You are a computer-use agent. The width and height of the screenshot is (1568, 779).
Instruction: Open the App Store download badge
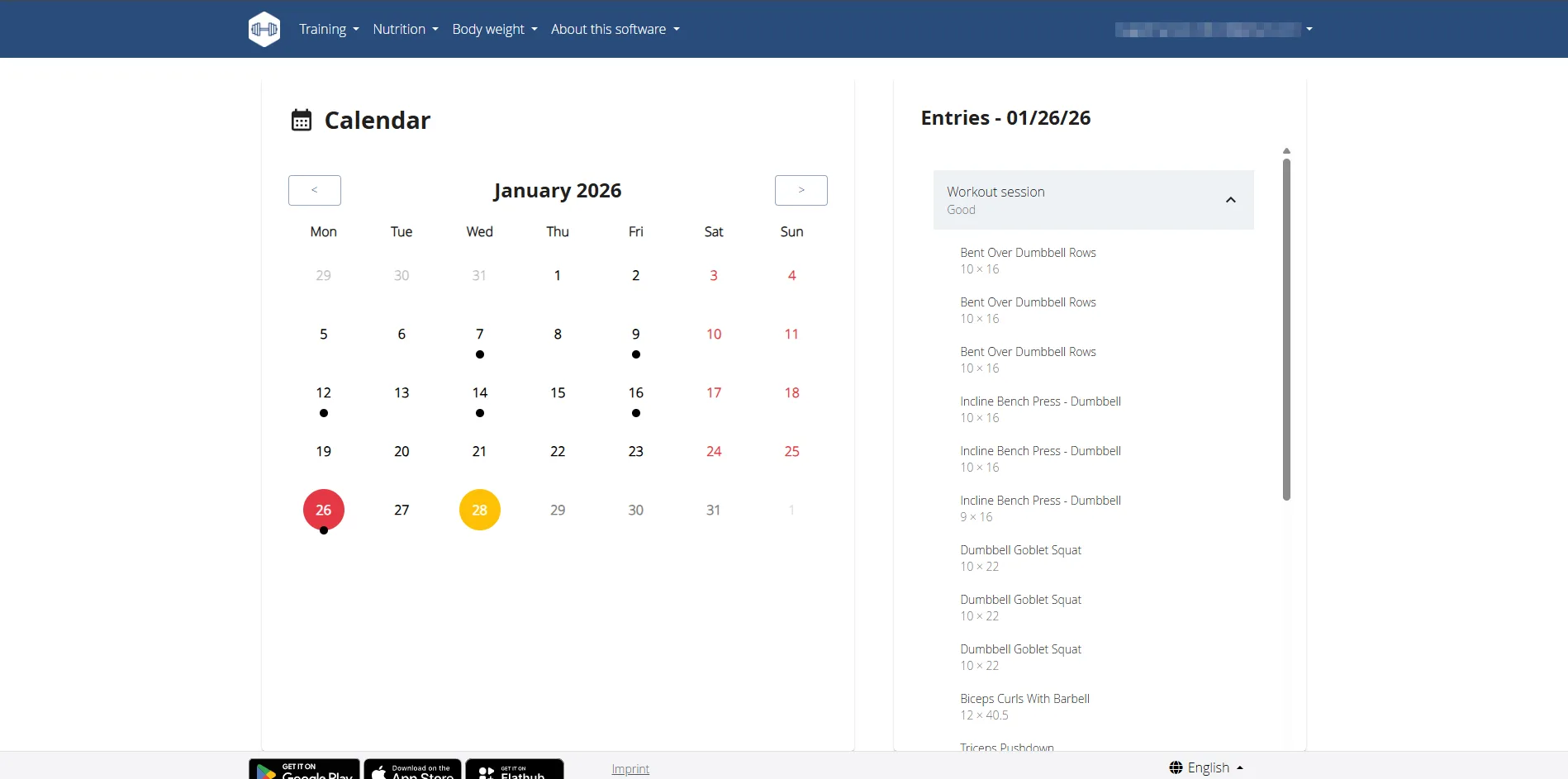(413, 769)
